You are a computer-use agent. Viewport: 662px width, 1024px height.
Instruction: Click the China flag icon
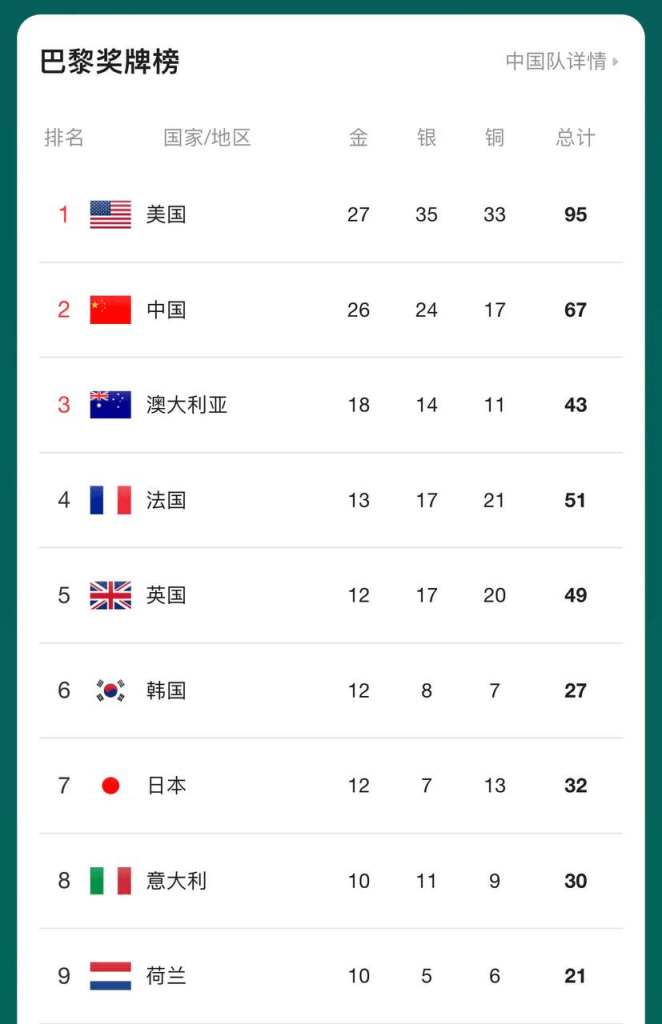[110, 310]
